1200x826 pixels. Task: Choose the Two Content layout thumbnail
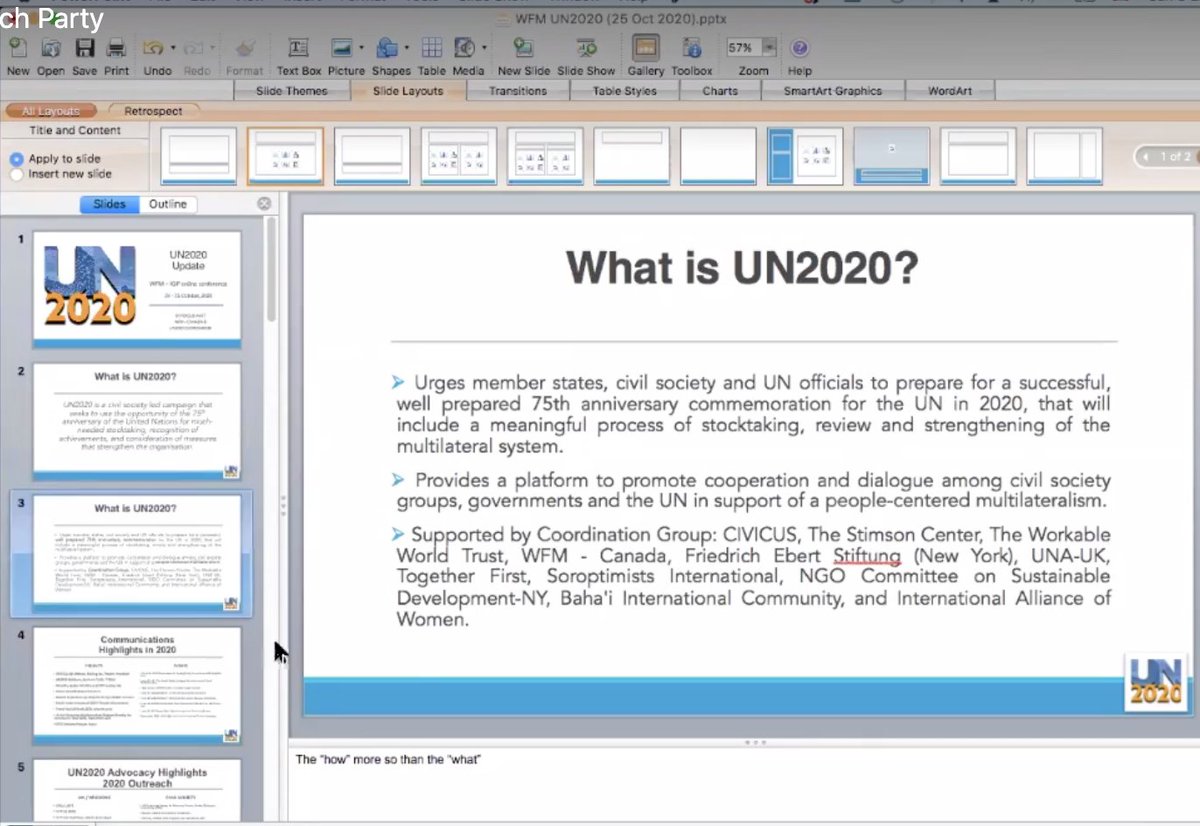[459, 156]
